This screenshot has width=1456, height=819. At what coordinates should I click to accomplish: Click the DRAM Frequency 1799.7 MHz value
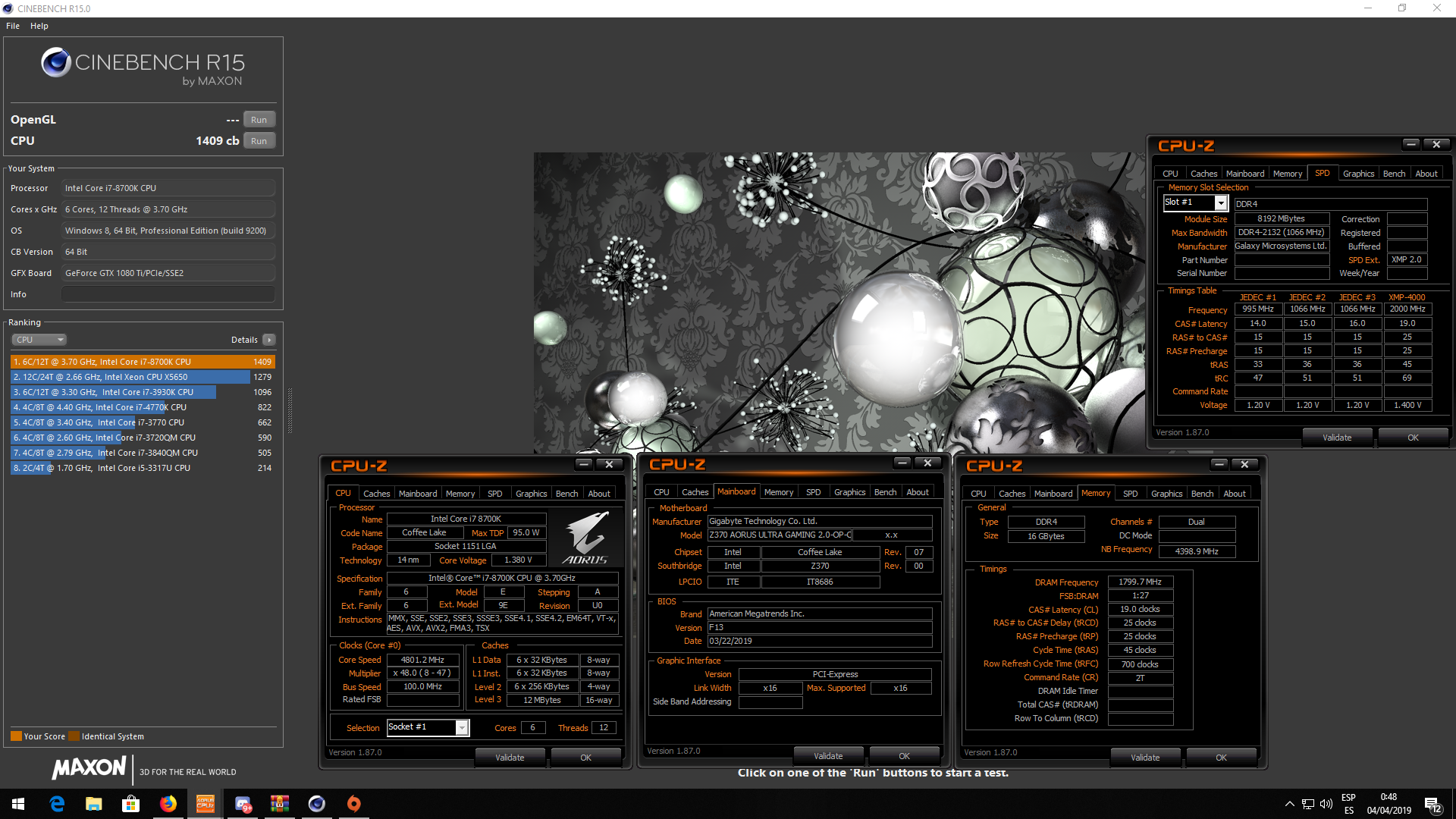pyautogui.click(x=1140, y=582)
